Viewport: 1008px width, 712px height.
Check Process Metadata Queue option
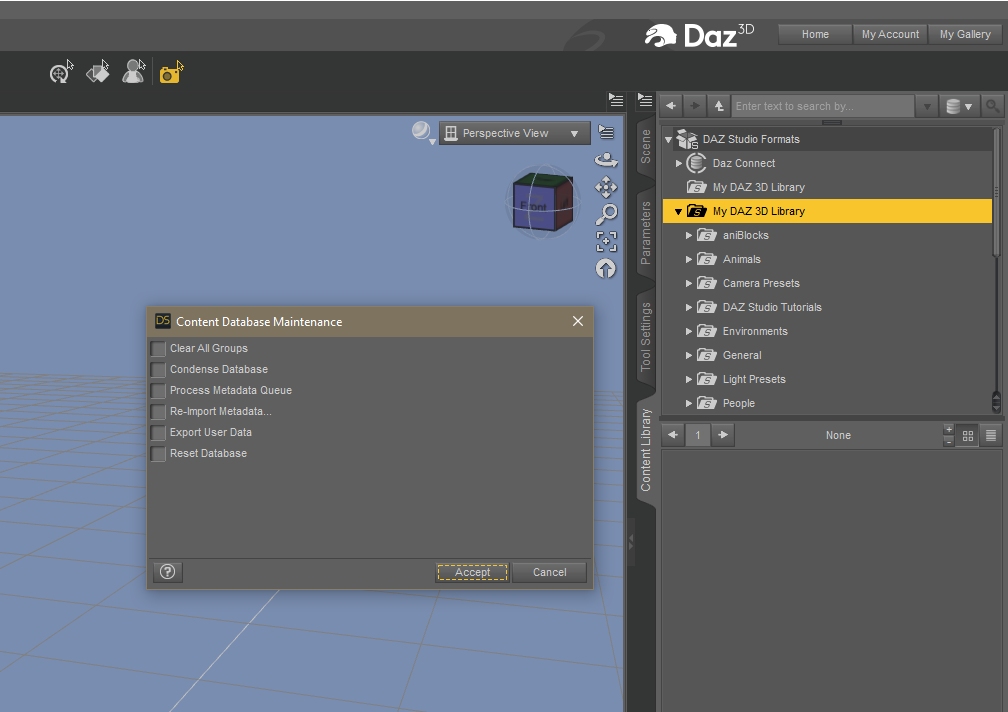click(158, 391)
